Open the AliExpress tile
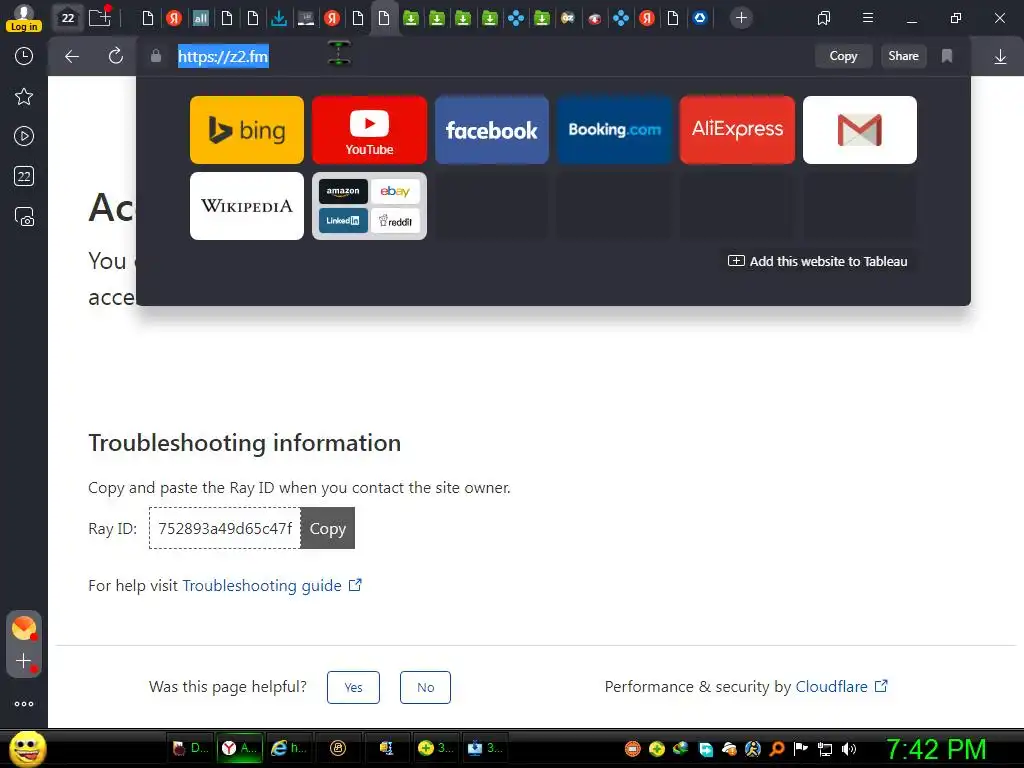The height and width of the screenshot is (768, 1024). [x=737, y=130]
